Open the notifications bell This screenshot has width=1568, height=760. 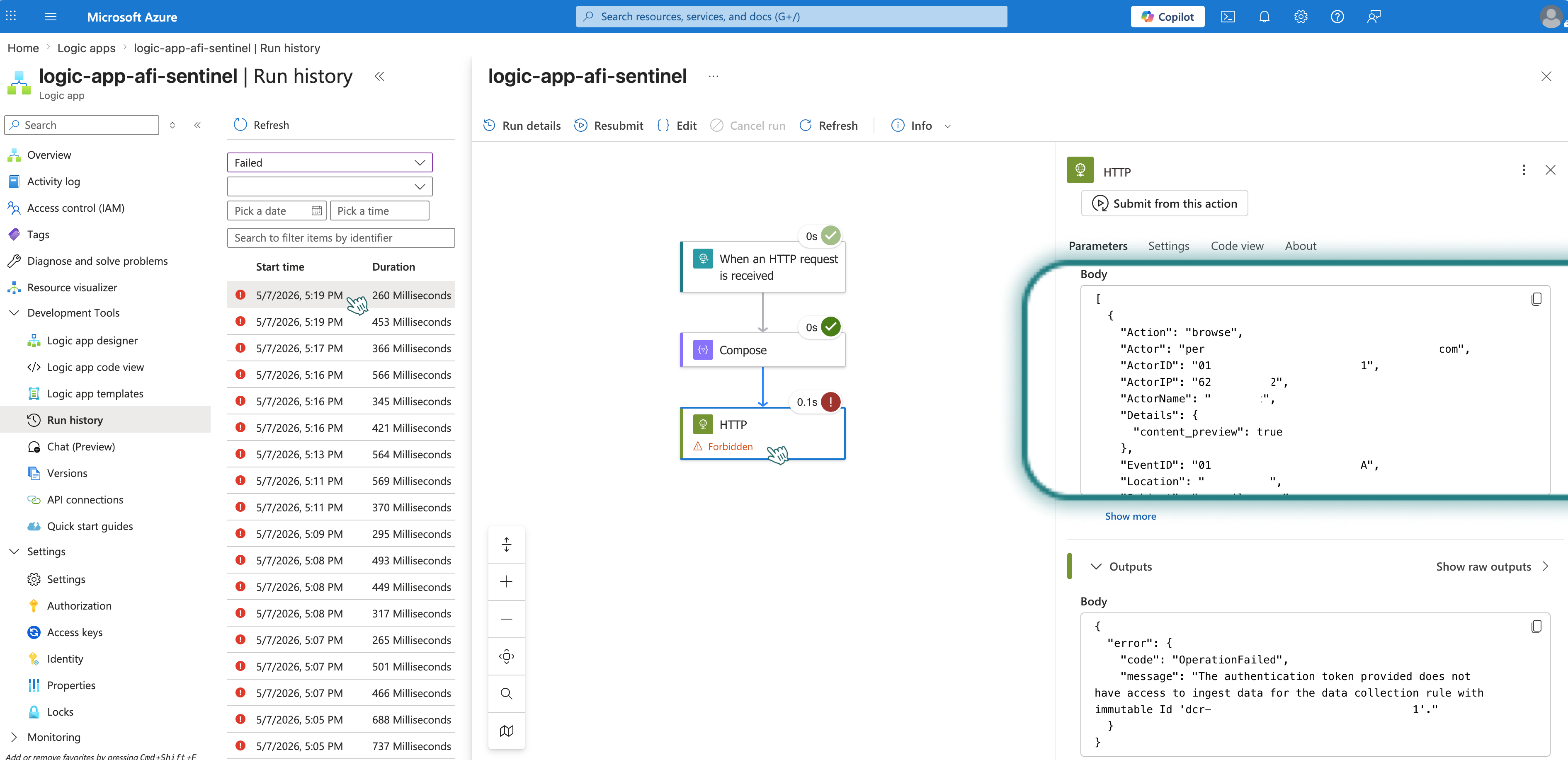coord(1264,17)
